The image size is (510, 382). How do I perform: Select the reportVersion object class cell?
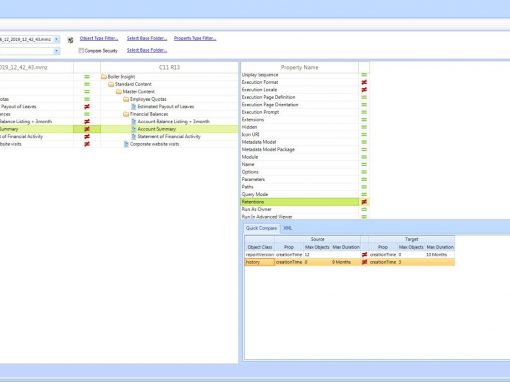click(x=260, y=255)
